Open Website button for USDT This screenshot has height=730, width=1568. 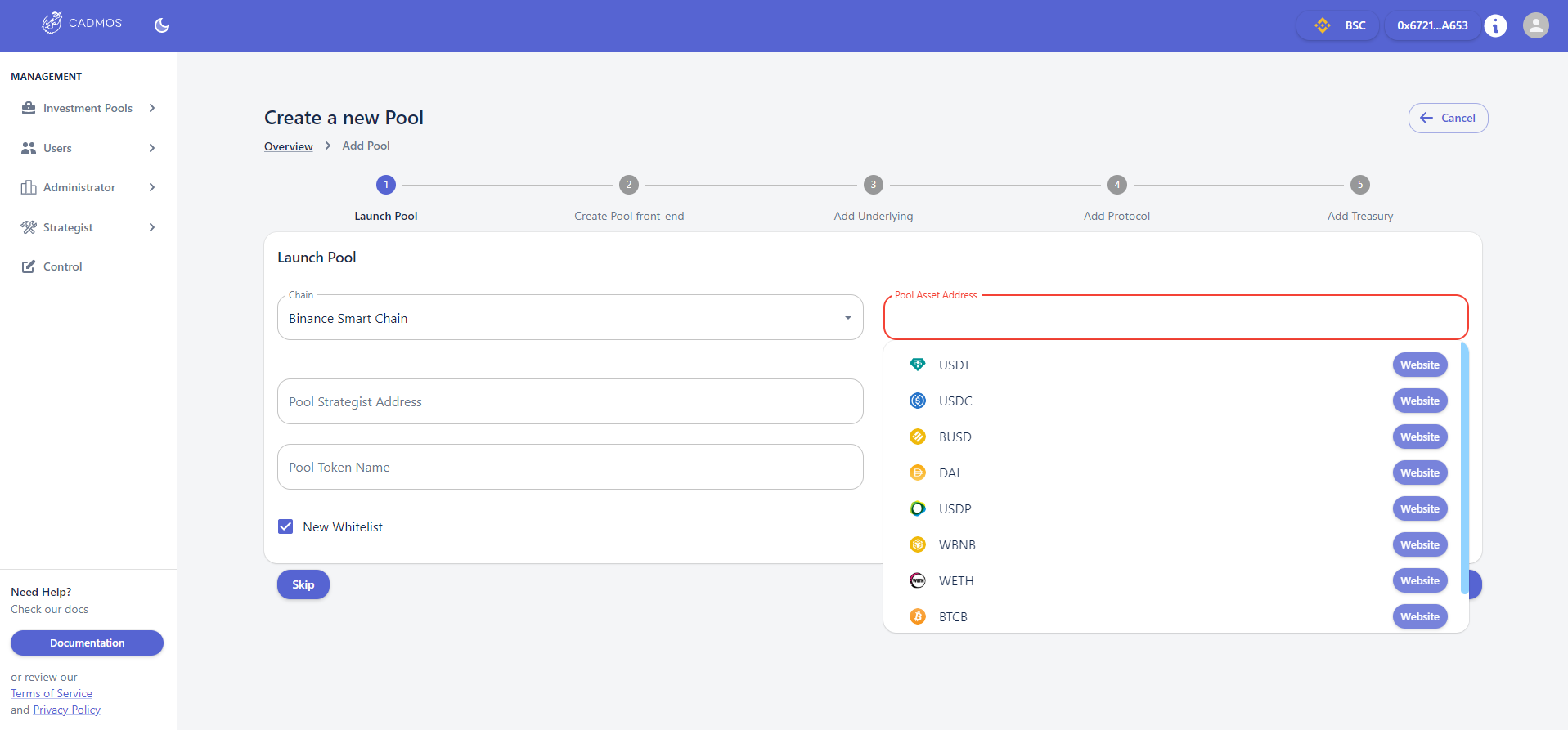1420,365
